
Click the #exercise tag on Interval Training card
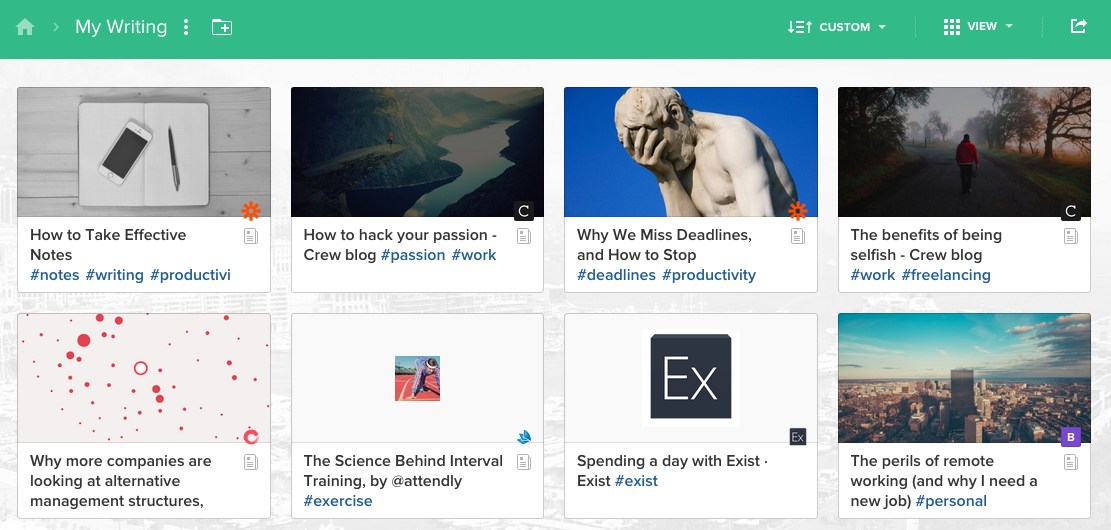[x=338, y=501]
